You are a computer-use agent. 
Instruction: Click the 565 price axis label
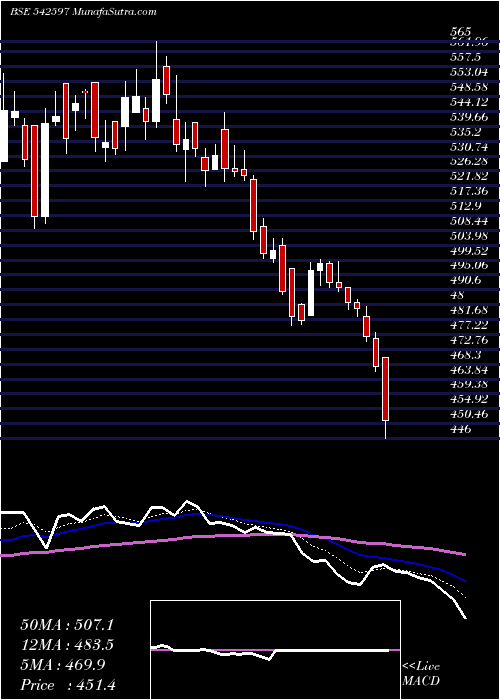click(461, 32)
